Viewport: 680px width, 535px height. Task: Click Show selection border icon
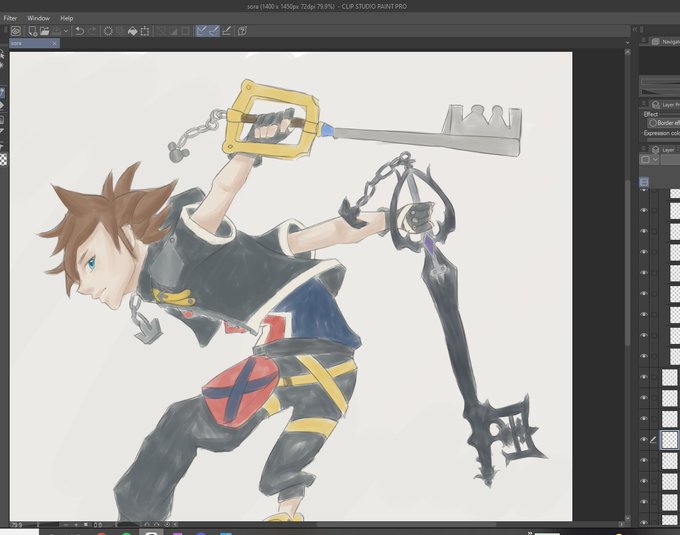(186, 31)
